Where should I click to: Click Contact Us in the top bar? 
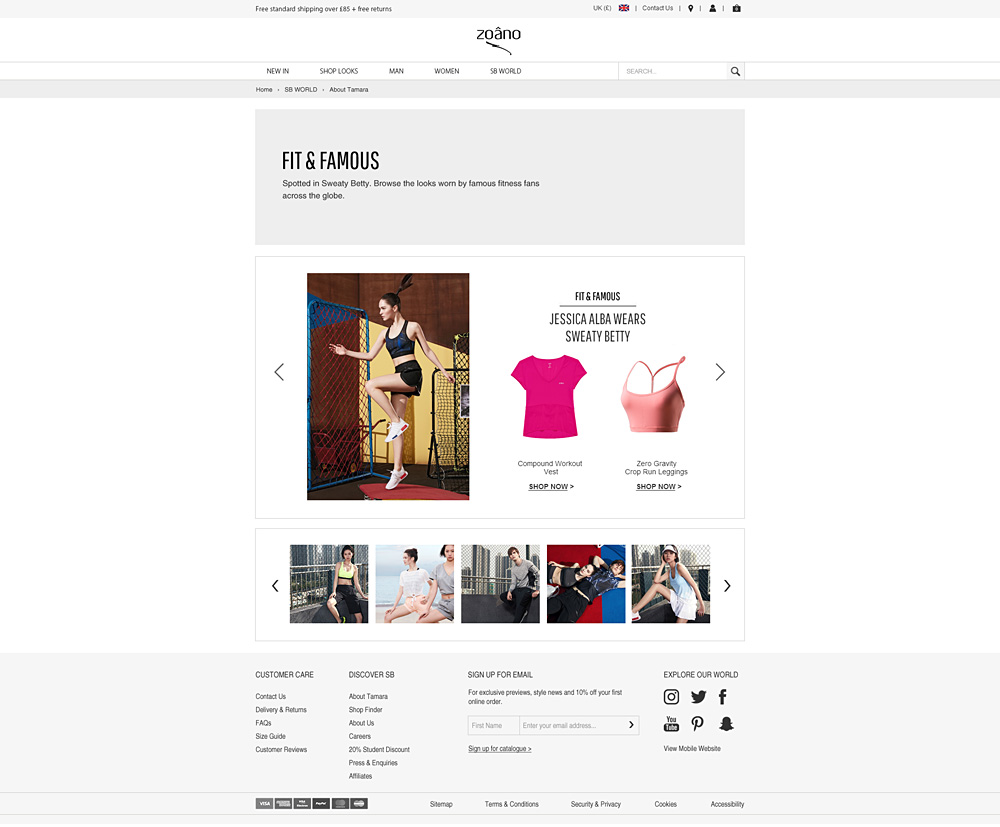tap(658, 8)
